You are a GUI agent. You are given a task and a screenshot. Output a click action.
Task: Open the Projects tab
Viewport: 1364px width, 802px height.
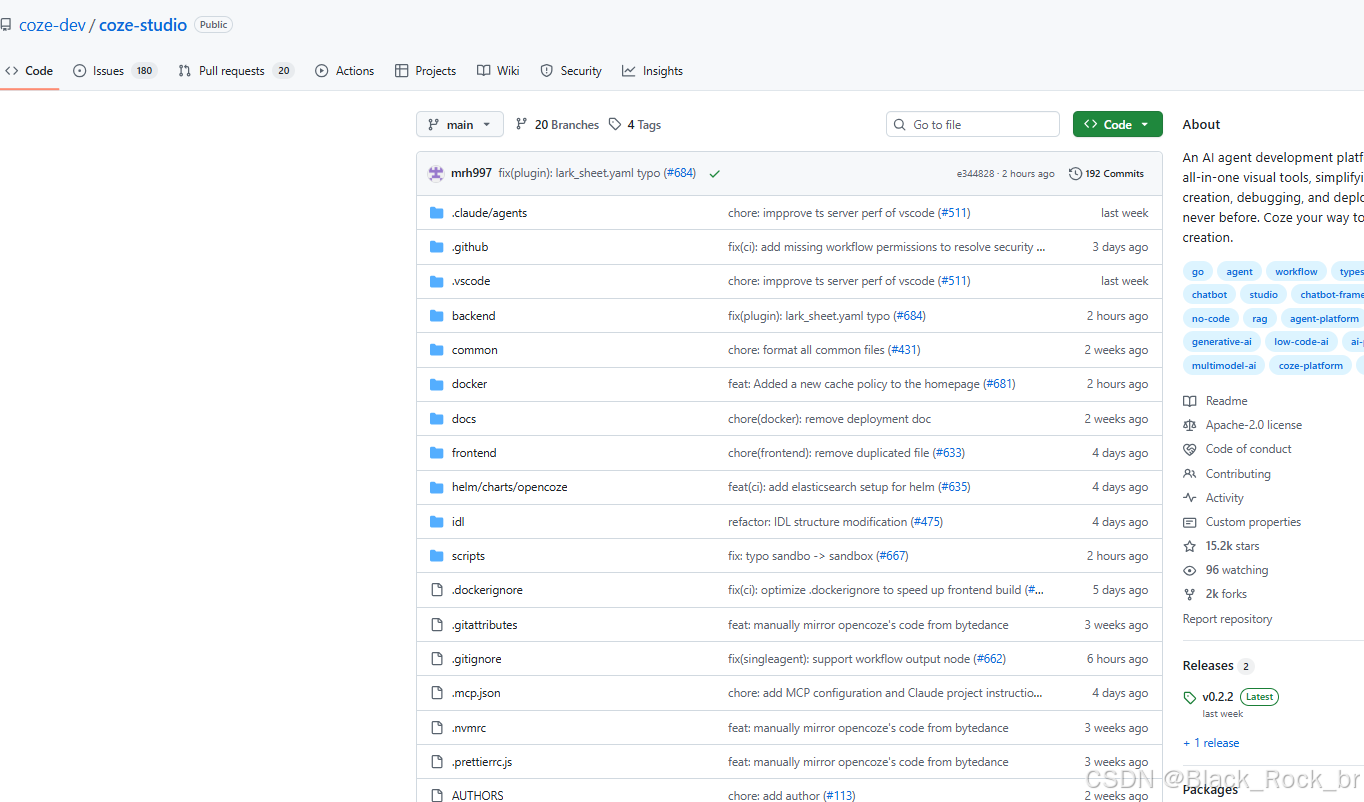coord(425,71)
